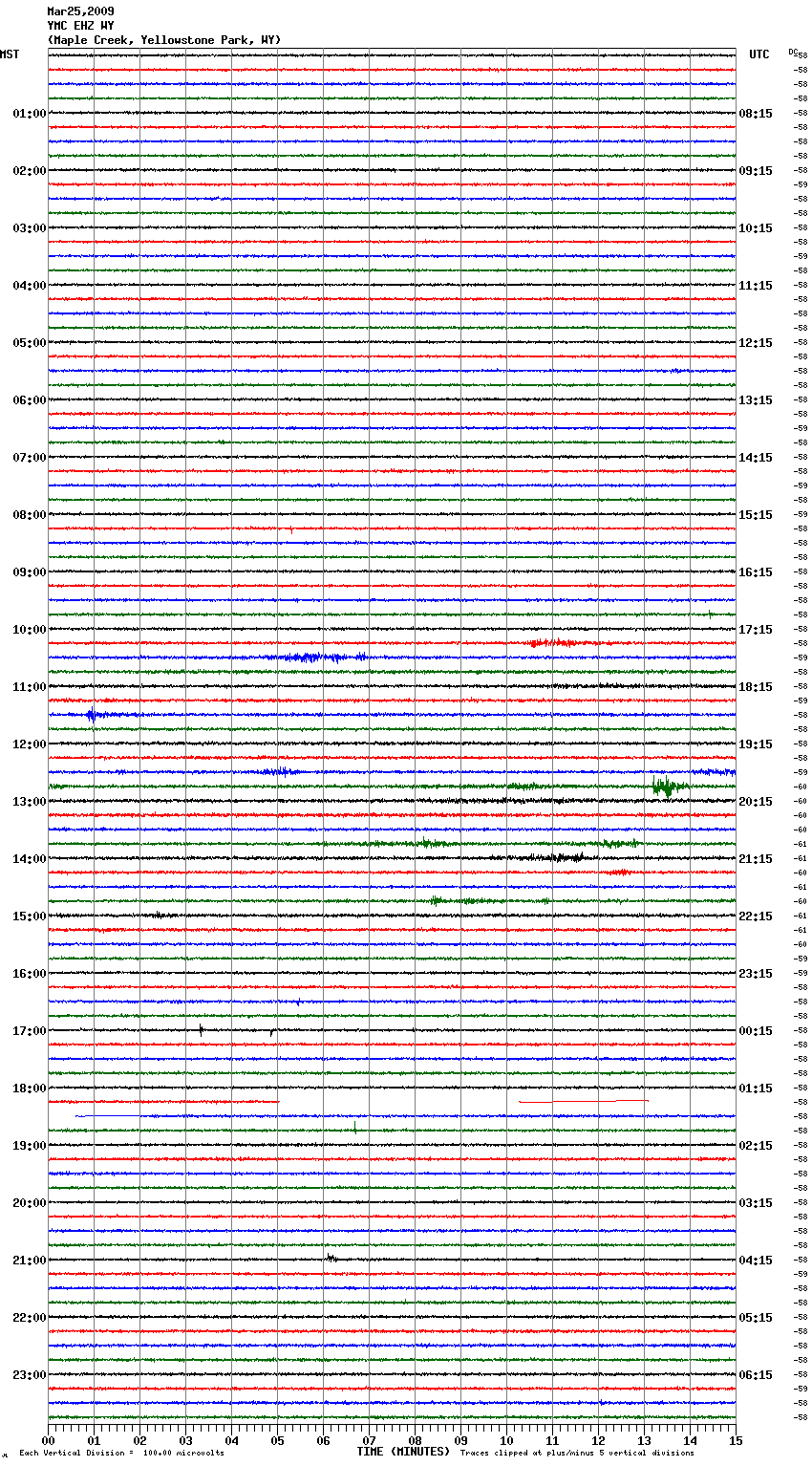Viewport: 812px width, 1466px height.
Task: Select the 22:00 MST time label
Action: click(30, 1318)
